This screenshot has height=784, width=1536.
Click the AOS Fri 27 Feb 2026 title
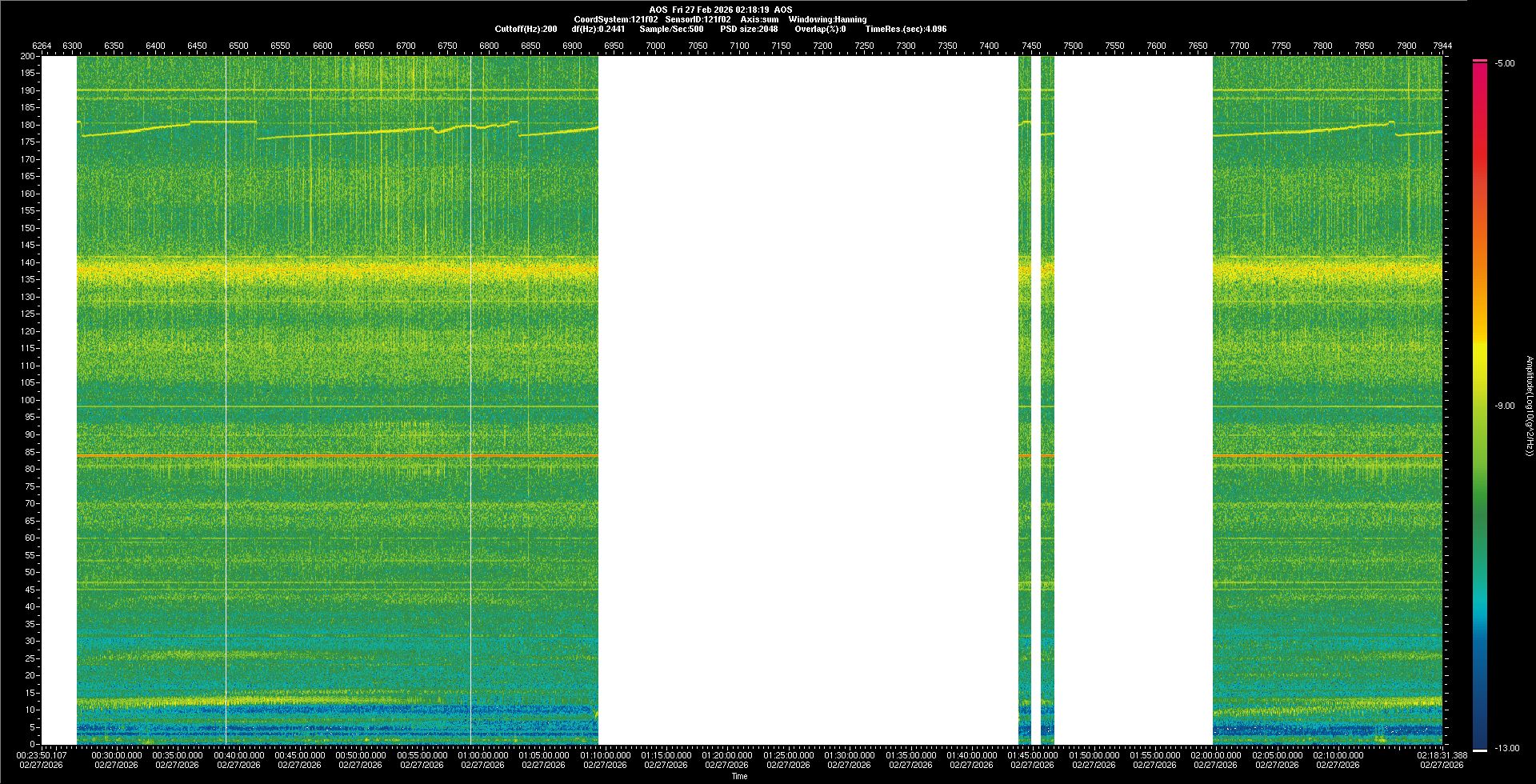[x=720, y=10]
